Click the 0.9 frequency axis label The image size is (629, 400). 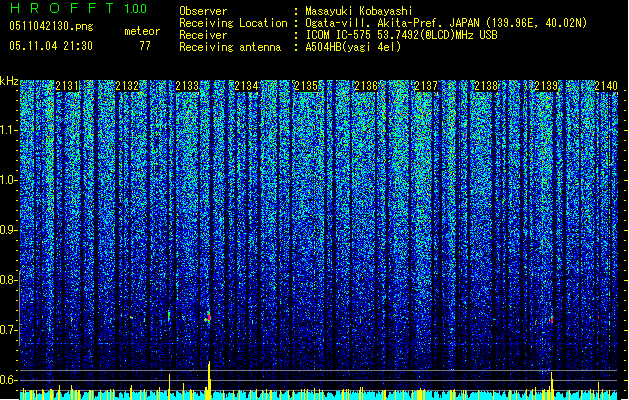click(x=9, y=230)
